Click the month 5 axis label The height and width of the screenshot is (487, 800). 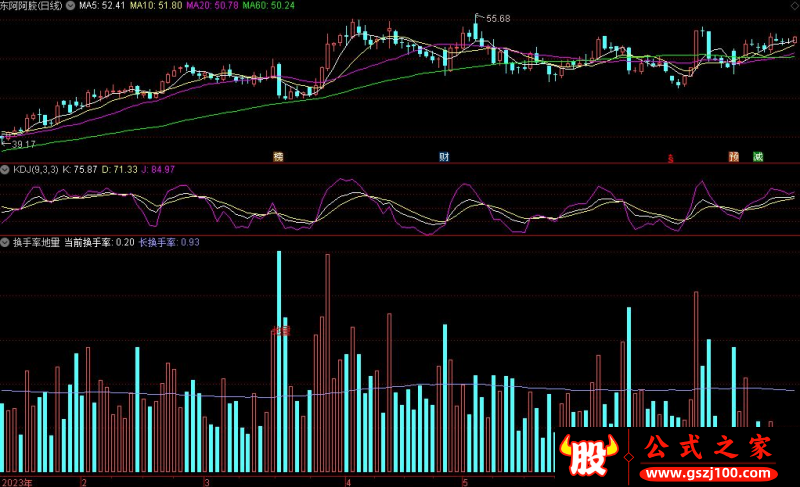[x=465, y=482]
